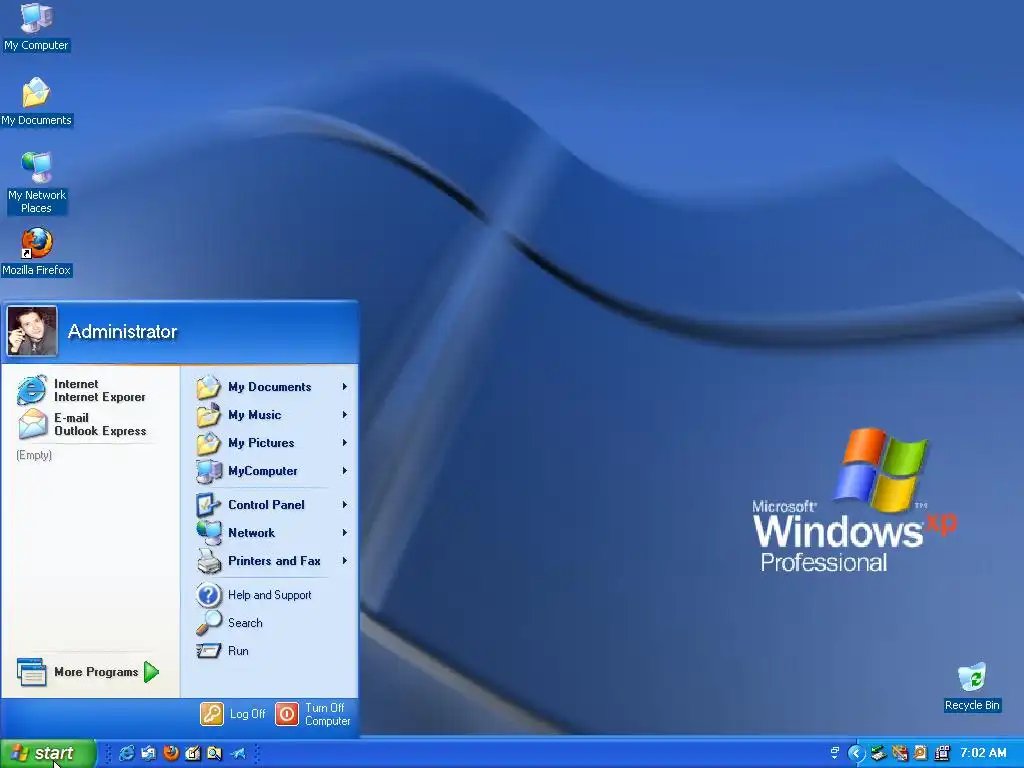Open Printers and Fax in the Start menu
The image size is (1024, 768).
[x=272, y=561]
